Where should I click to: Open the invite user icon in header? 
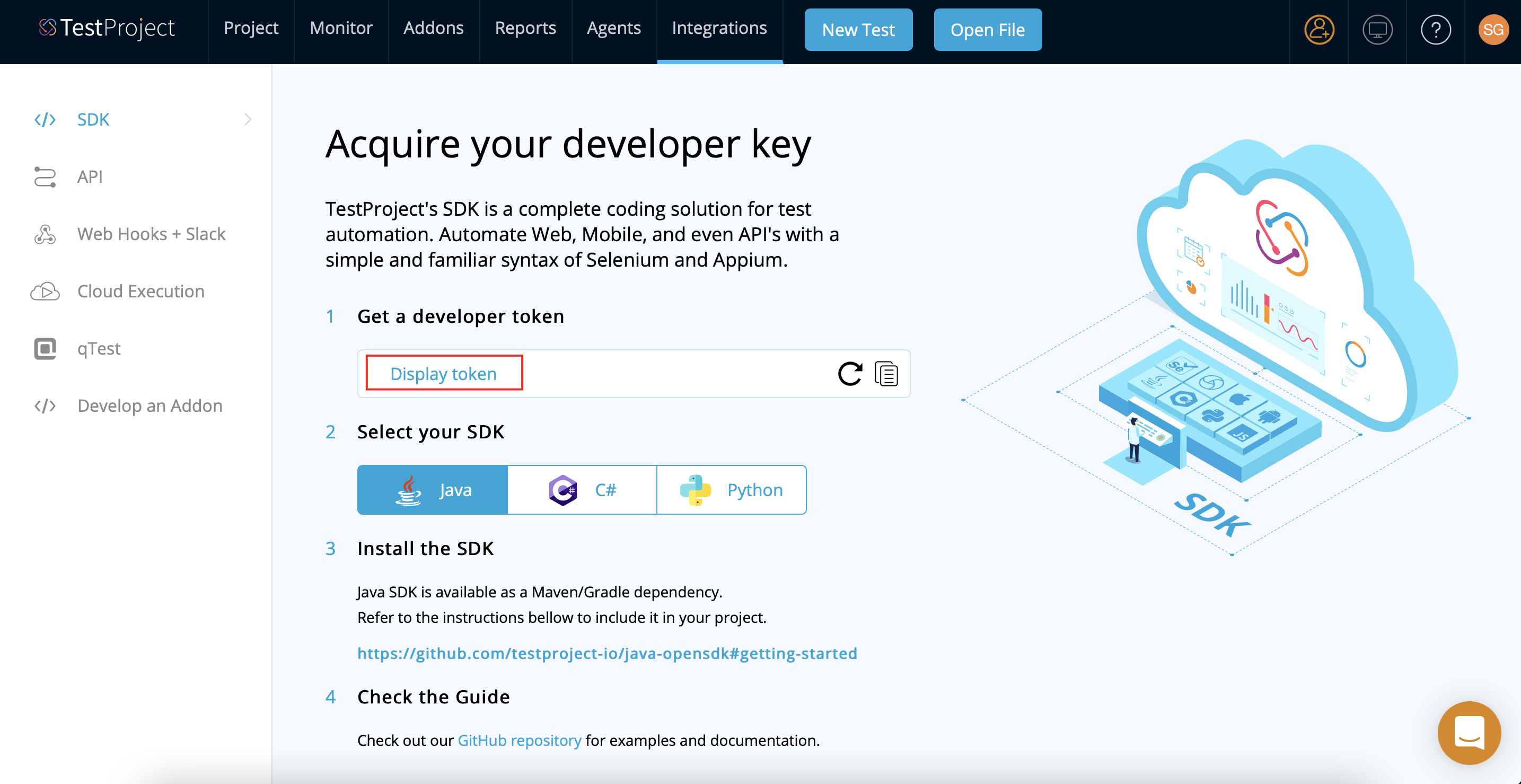(x=1318, y=30)
